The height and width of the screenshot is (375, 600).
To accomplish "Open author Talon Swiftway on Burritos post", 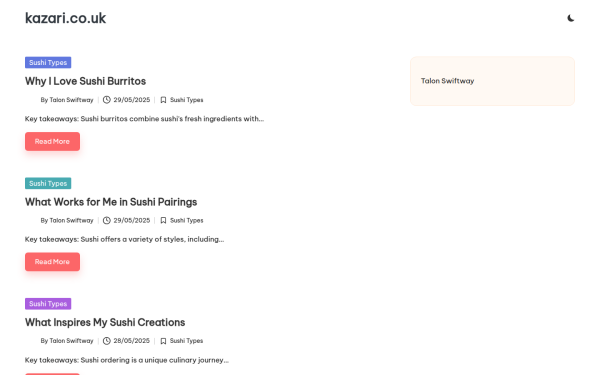I will tap(71, 100).
